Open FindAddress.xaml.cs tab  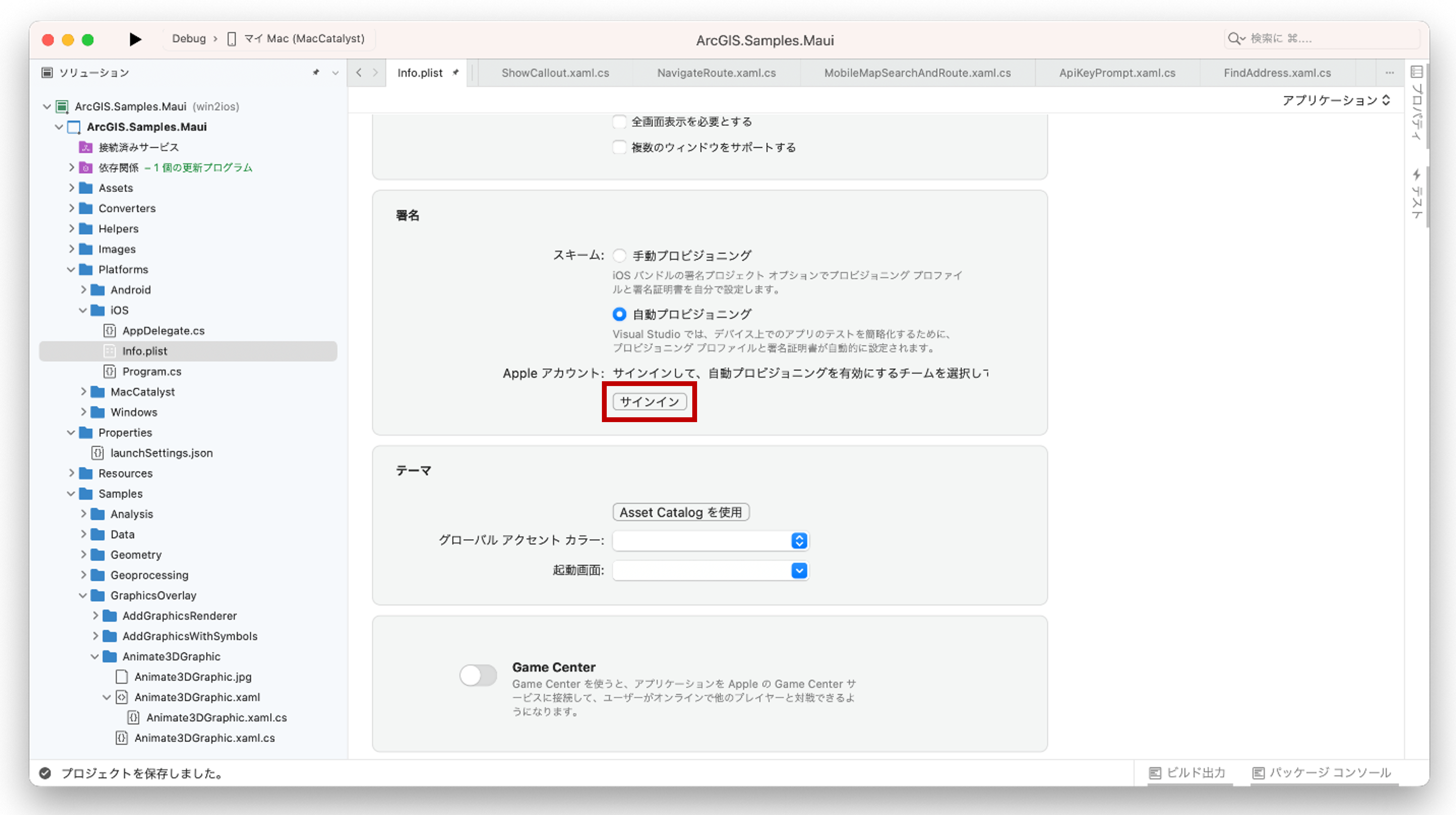click(1277, 73)
